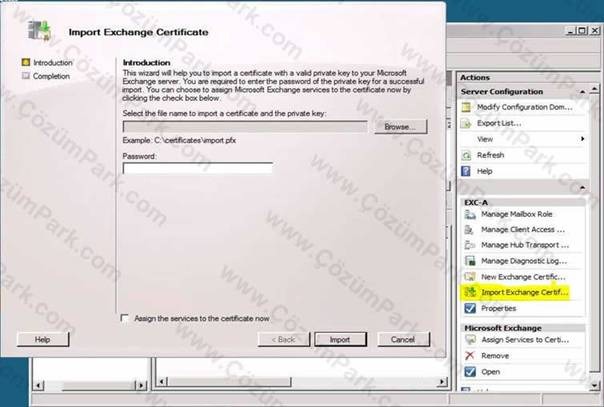Click the left tree pane scroll right arrow
The height and width of the screenshot is (407, 604).
tap(141, 385)
